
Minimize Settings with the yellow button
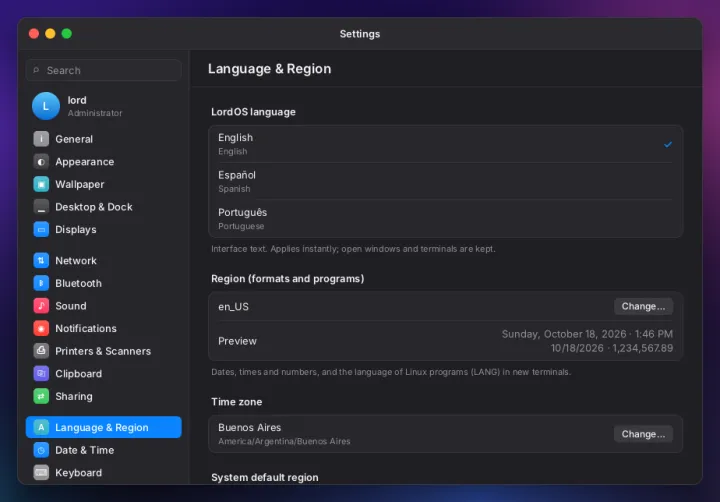tap(50, 34)
